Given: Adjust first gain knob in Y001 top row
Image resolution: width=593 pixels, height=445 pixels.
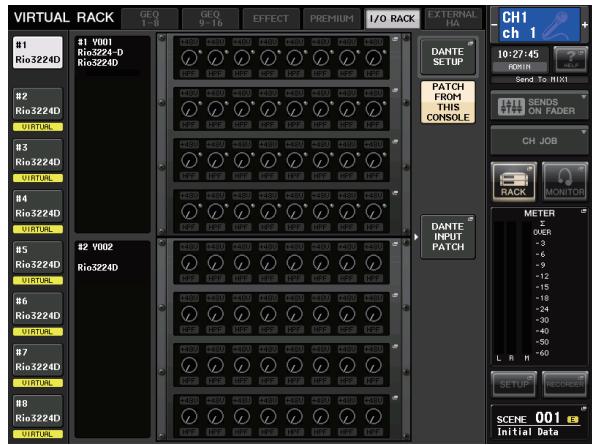Looking at the screenshot, I should pos(189,58).
